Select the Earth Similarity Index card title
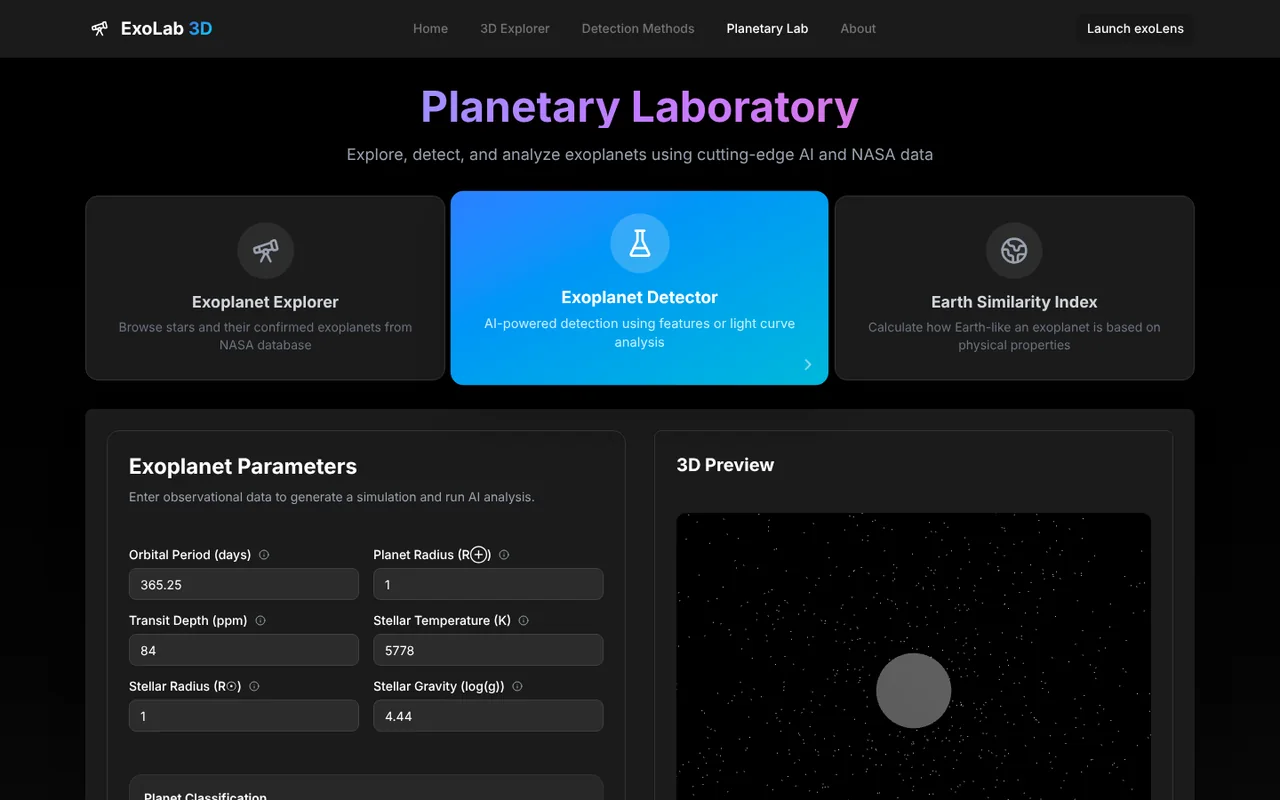This screenshot has width=1280, height=800. [x=1014, y=302]
